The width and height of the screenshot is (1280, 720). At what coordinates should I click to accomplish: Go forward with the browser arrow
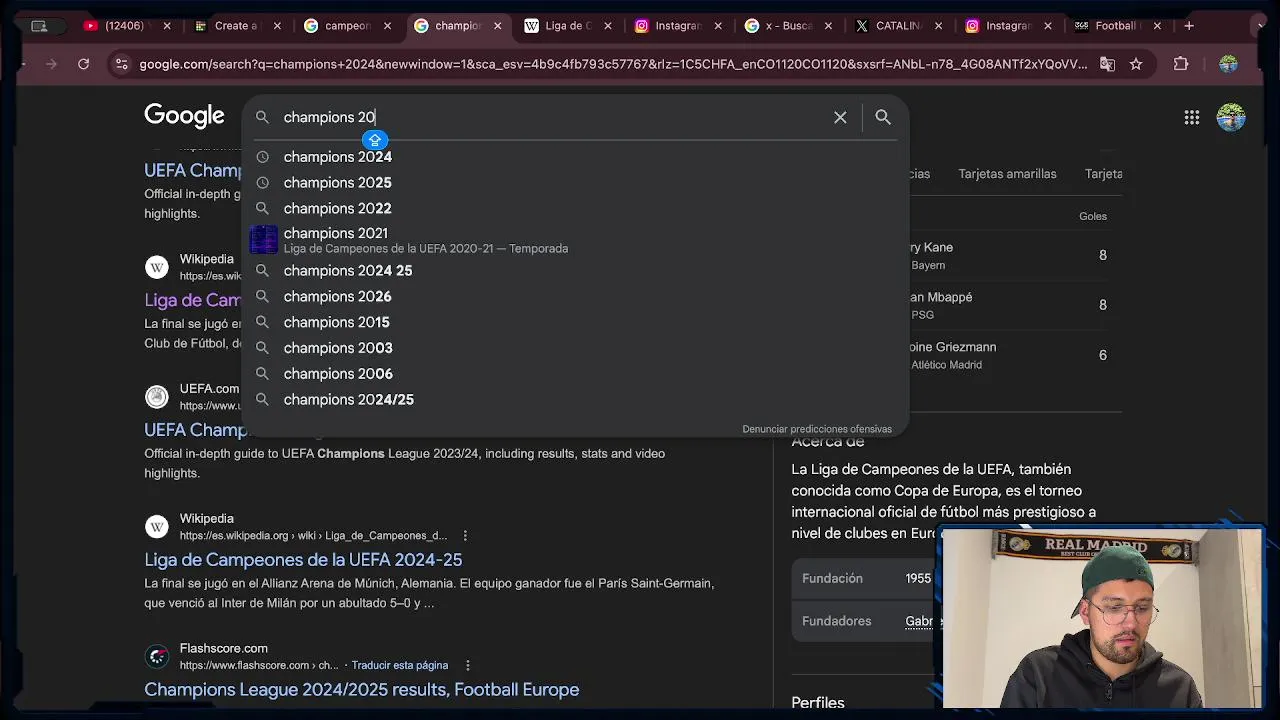pyautogui.click(x=51, y=64)
